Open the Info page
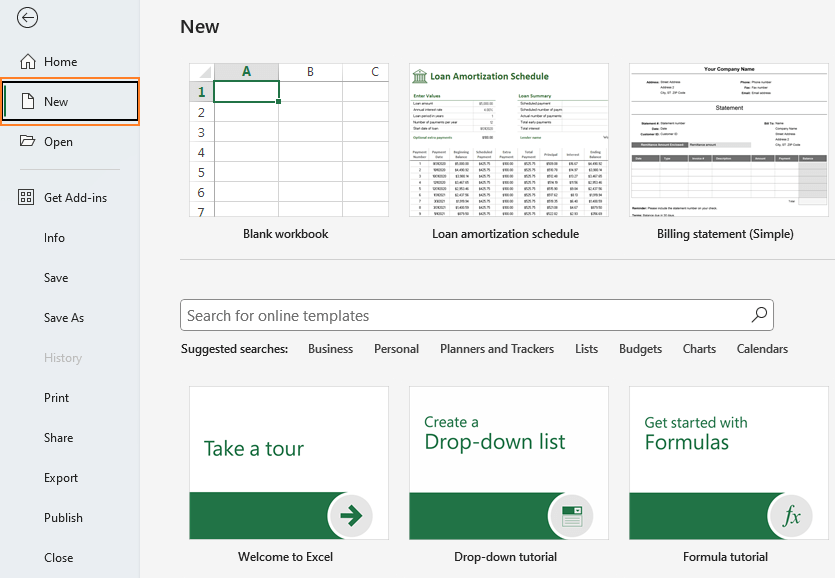The image size is (835, 578). pos(70,238)
